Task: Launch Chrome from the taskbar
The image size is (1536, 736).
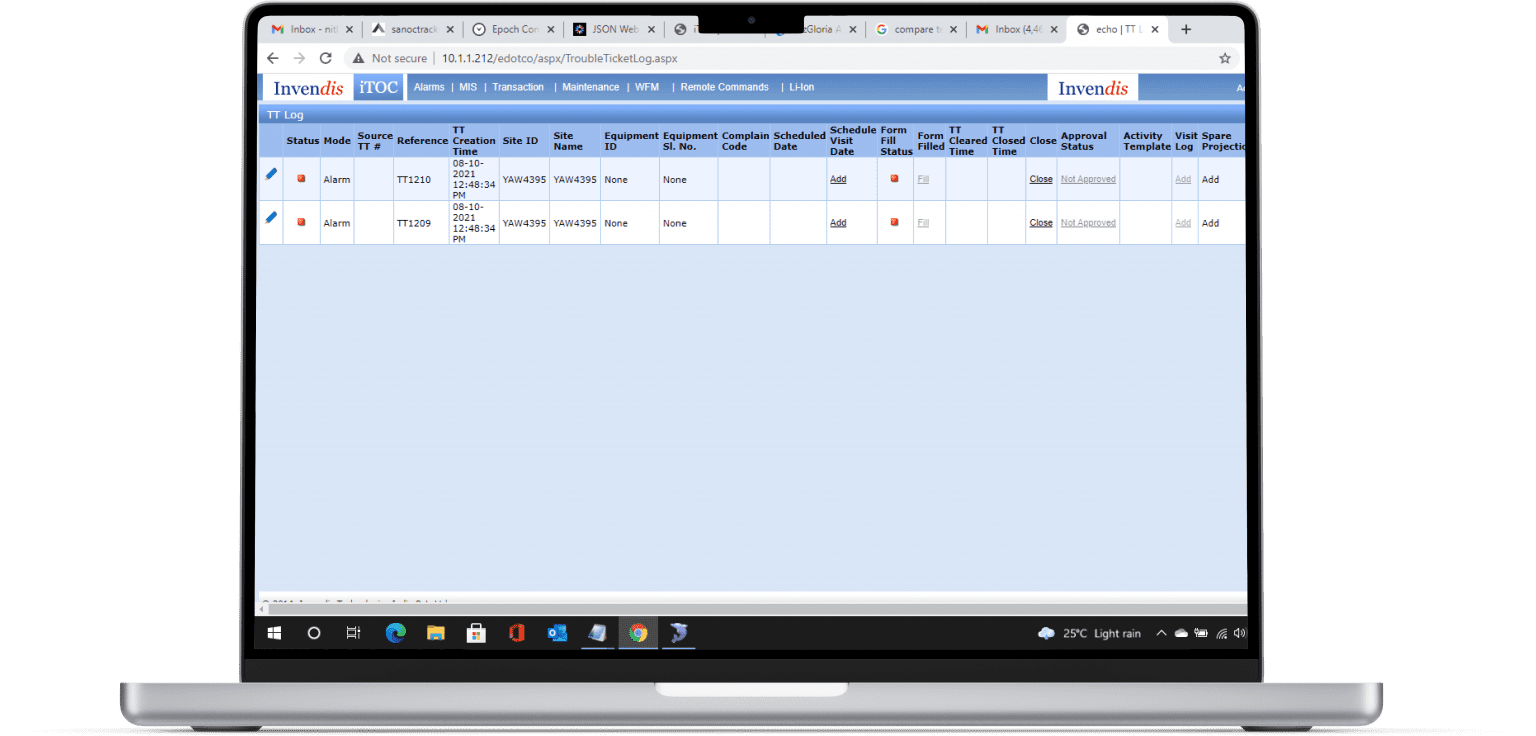Action: [638, 633]
